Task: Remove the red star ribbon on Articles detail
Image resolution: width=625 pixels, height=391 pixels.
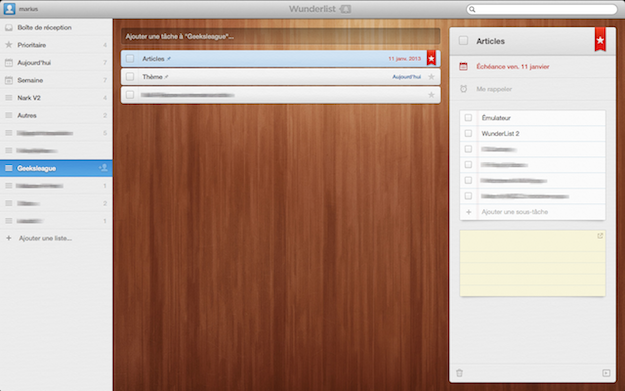Action: pyautogui.click(x=600, y=39)
